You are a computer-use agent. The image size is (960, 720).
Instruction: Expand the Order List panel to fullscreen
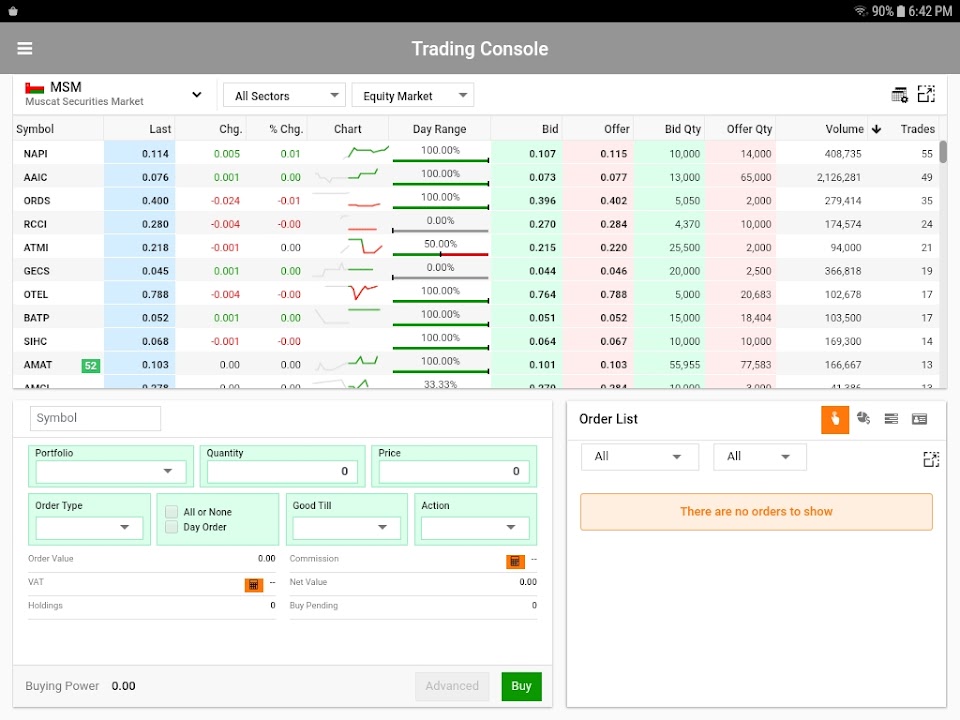(x=930, y=459)
